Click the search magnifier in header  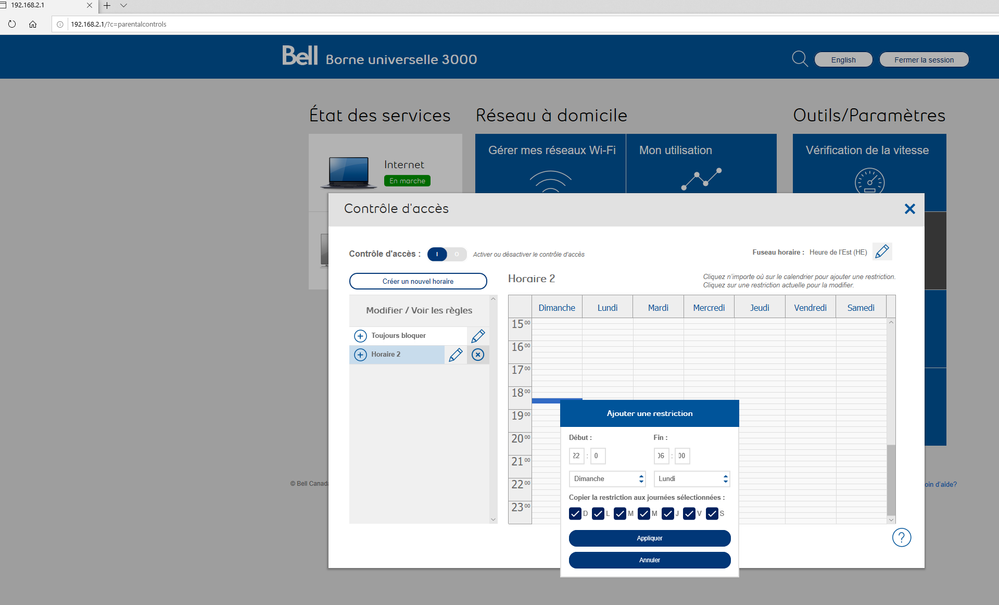tap(799, 59)
